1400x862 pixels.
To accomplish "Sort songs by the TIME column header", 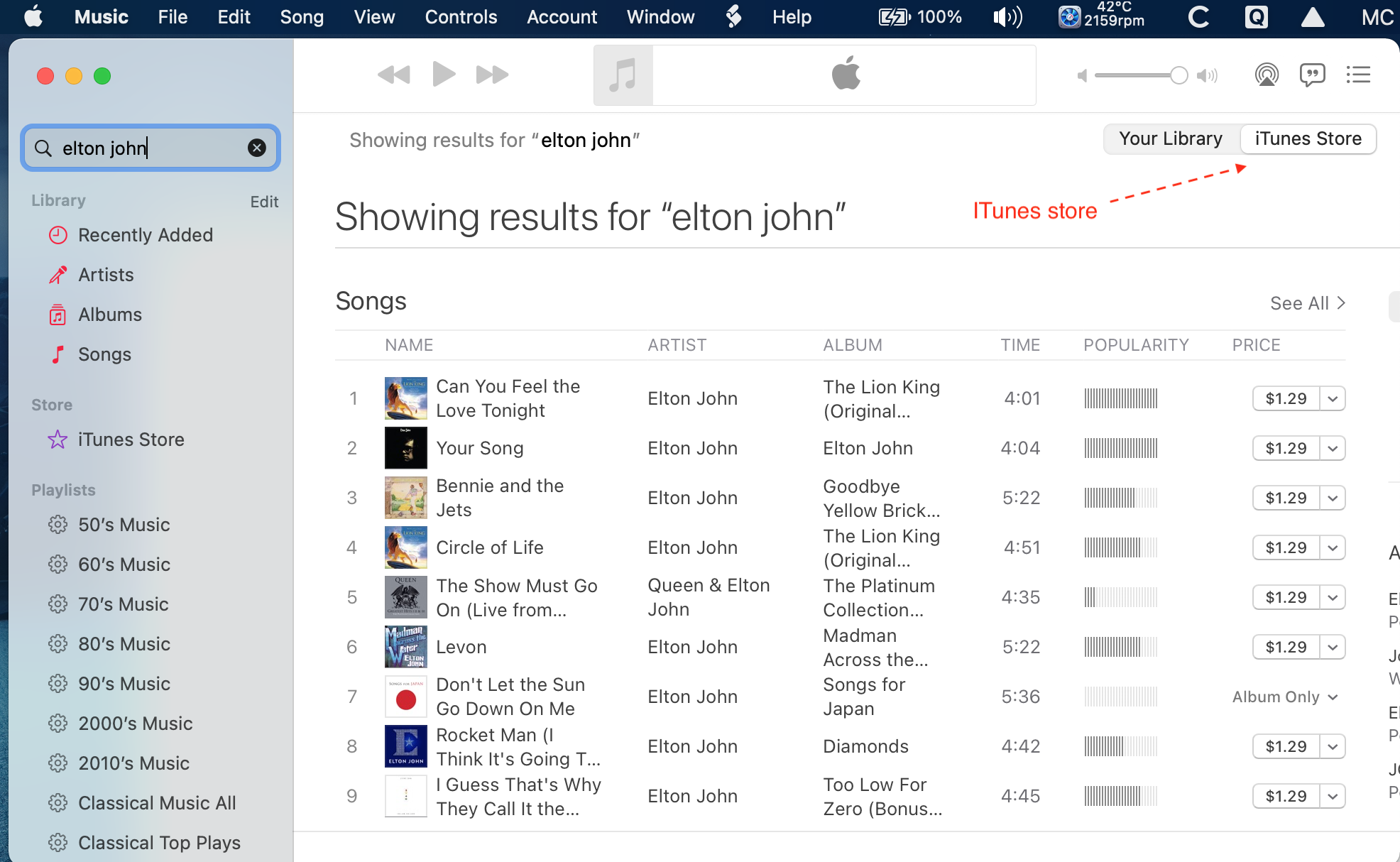I will [1020, 345].
